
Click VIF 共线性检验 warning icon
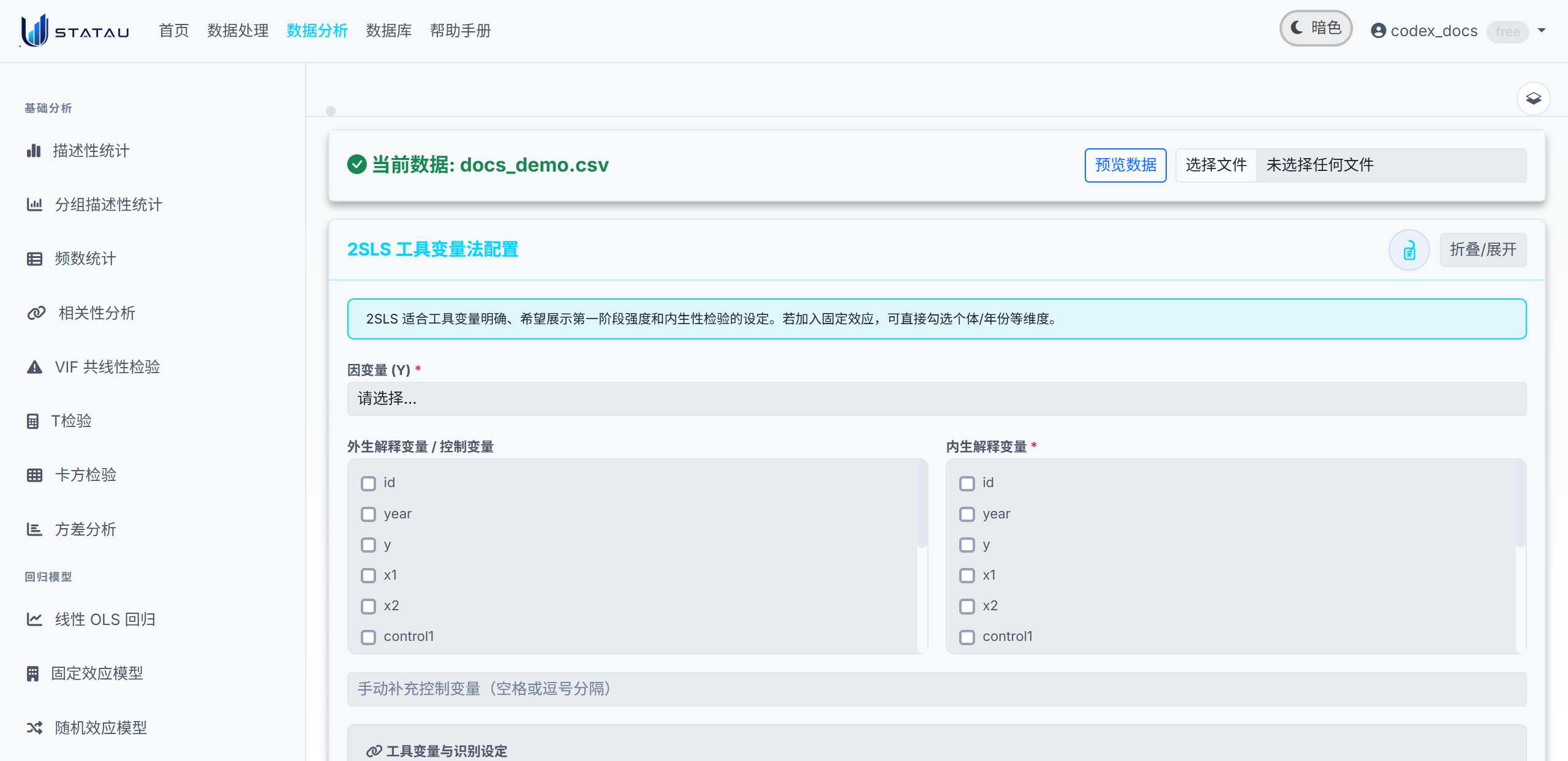(x=34, y=366)
